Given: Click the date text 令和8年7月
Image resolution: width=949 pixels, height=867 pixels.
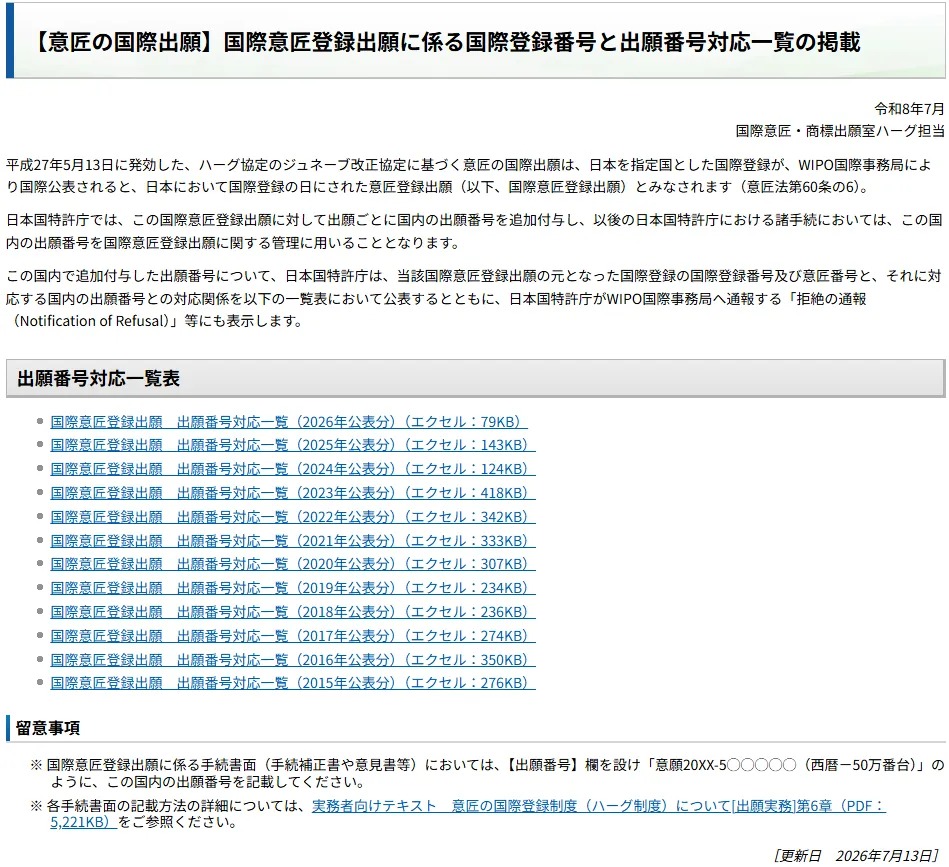Looking at the screenshot, I should click(x=909, y=109).
